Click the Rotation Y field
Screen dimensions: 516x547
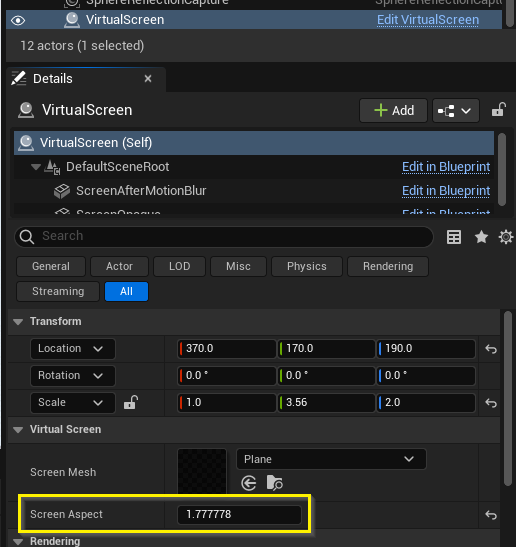click(x=327, y=376)
